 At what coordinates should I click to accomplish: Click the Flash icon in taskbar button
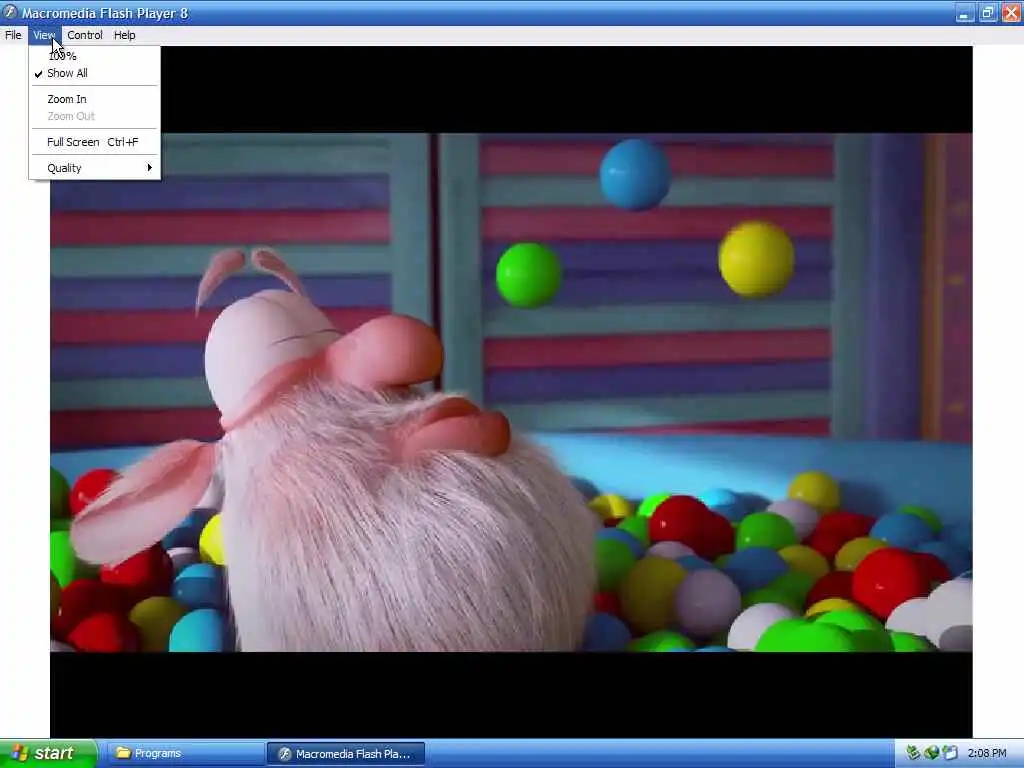(x=285, y=754)
